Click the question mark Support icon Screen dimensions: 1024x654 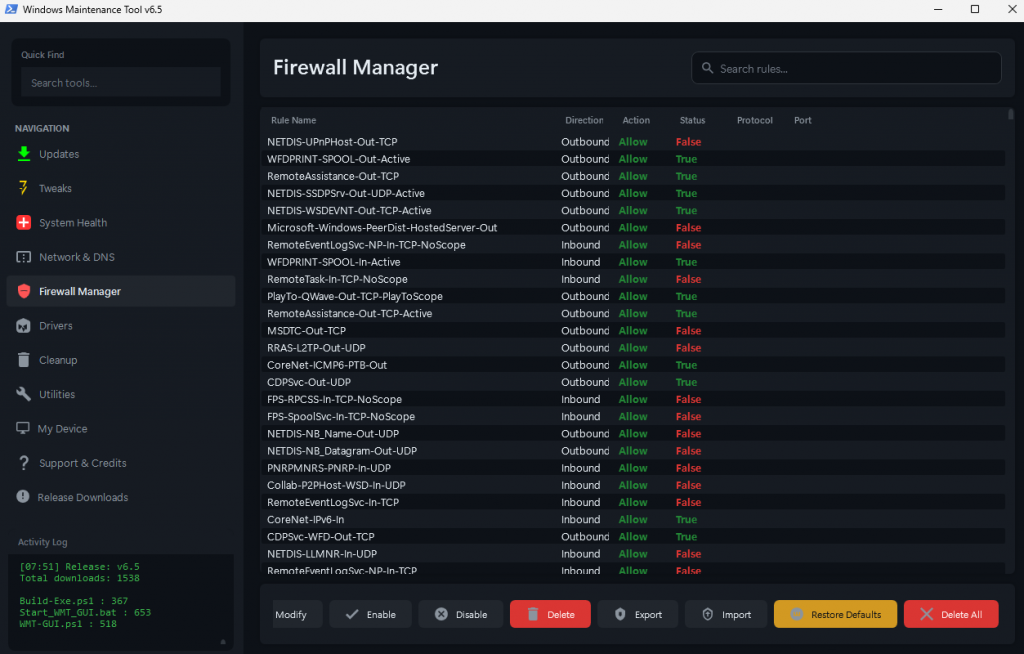[24, 463]
